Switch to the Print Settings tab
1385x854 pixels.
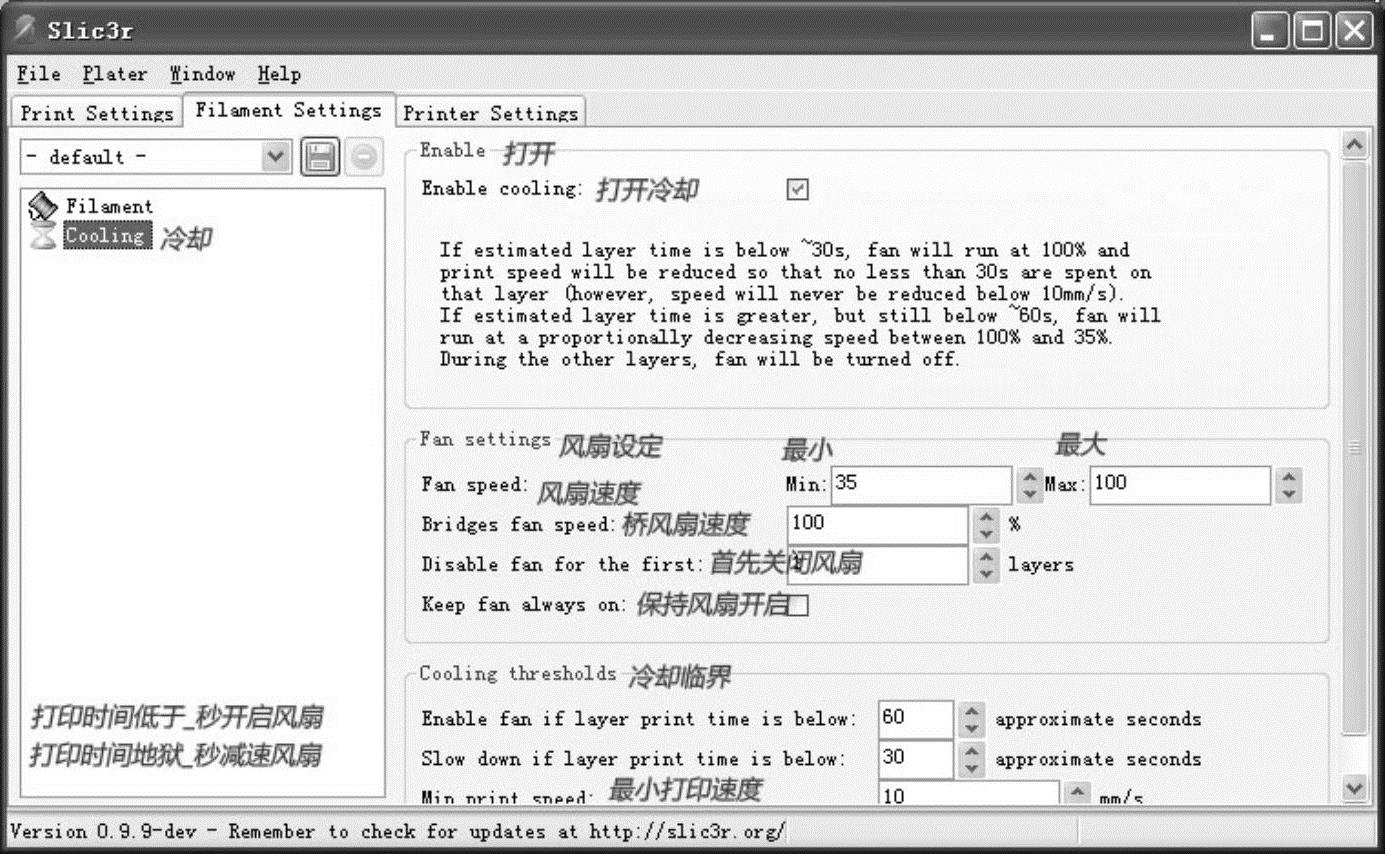pyautogui.click(x=97, y=113)
